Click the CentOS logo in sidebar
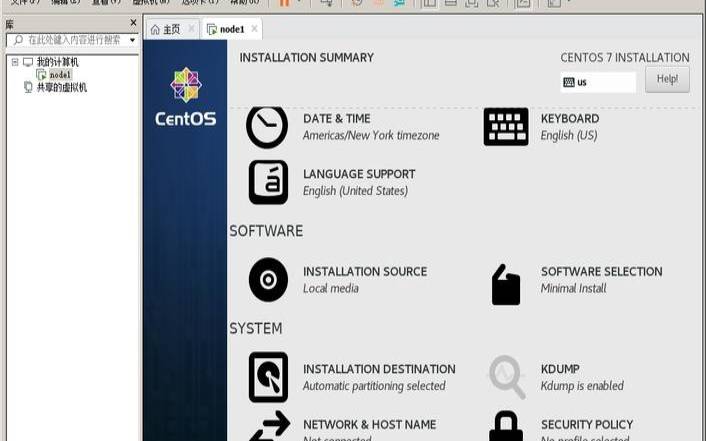 point(186,97)
